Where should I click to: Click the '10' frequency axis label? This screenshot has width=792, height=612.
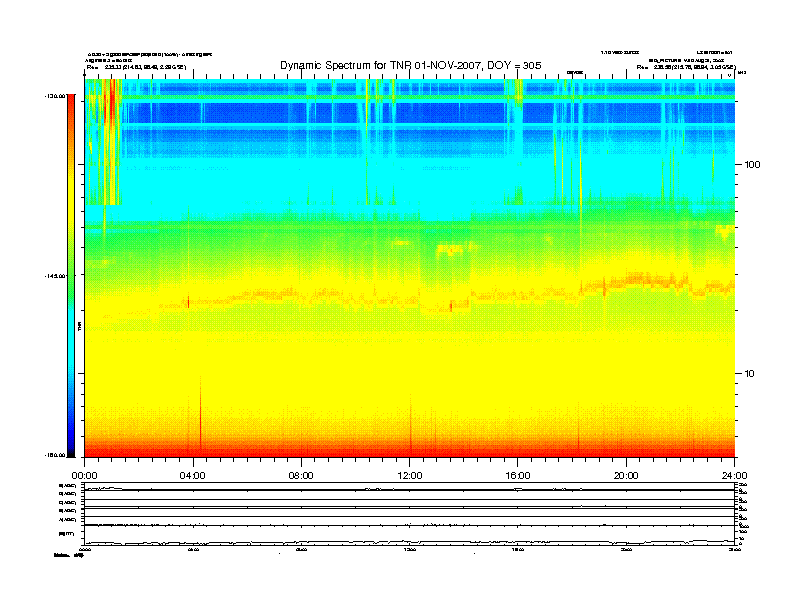pyautogui.click(x=749, y=374)
